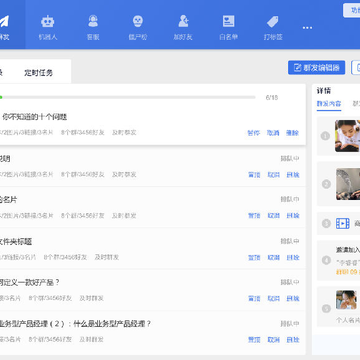
Task: Delete the queued 名片 task
Action: (x=293, y=215)
